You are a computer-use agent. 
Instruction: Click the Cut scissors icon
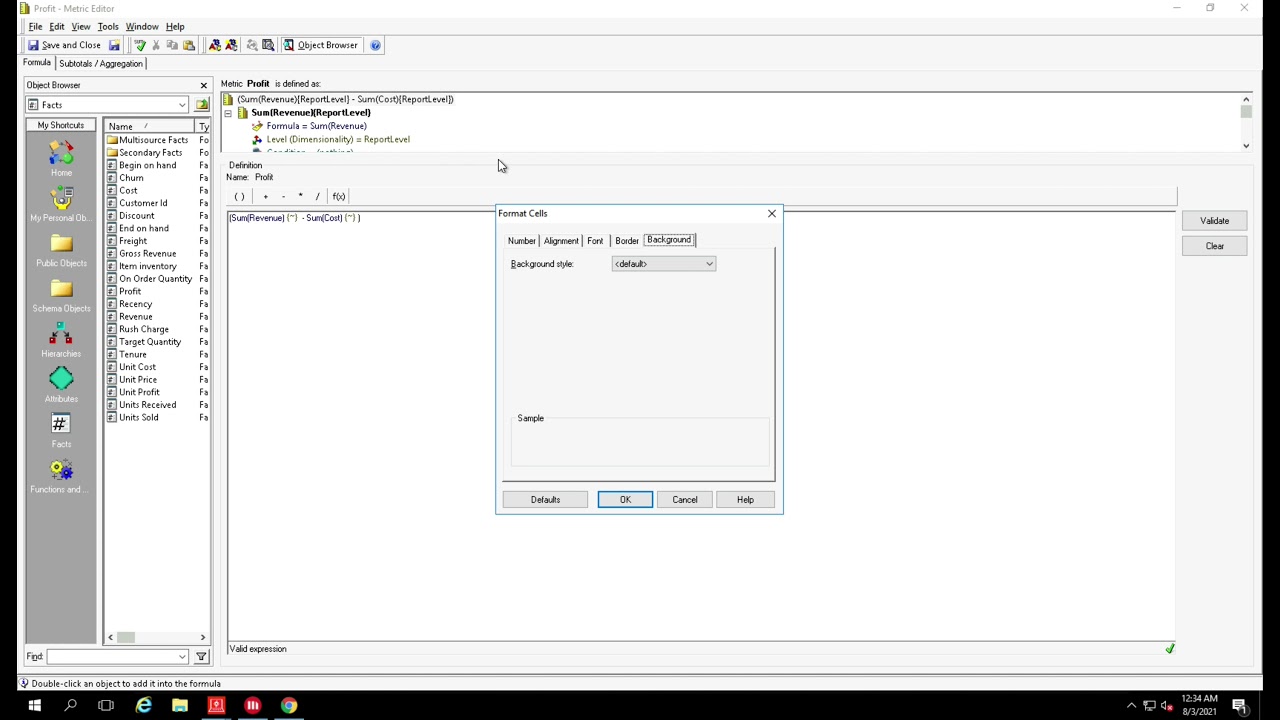[x=156, y=45]
